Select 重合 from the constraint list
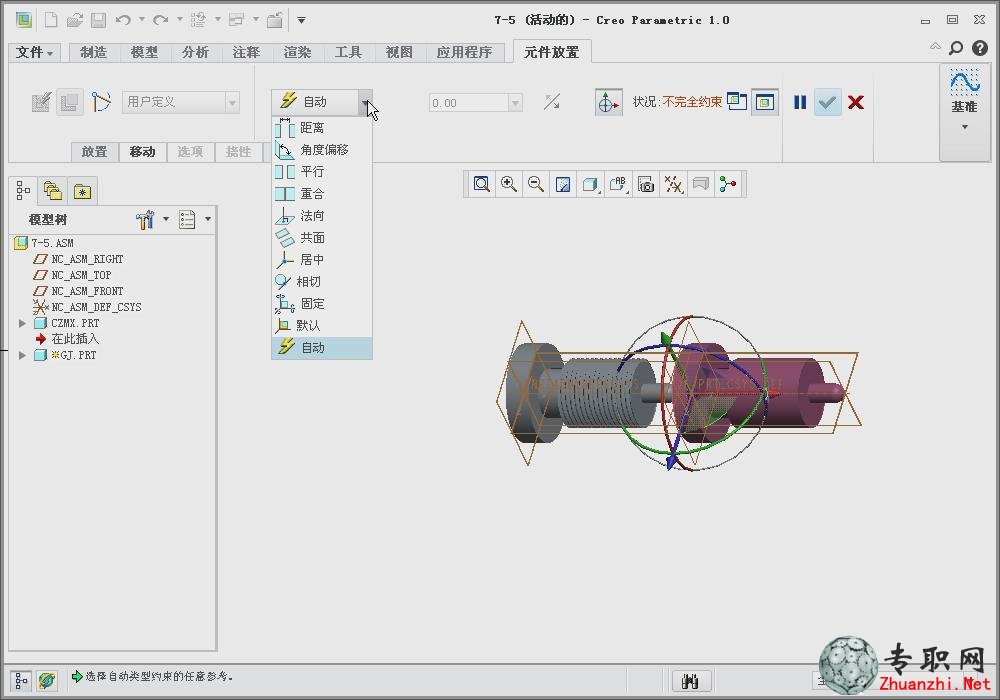 tap(321, 194)
